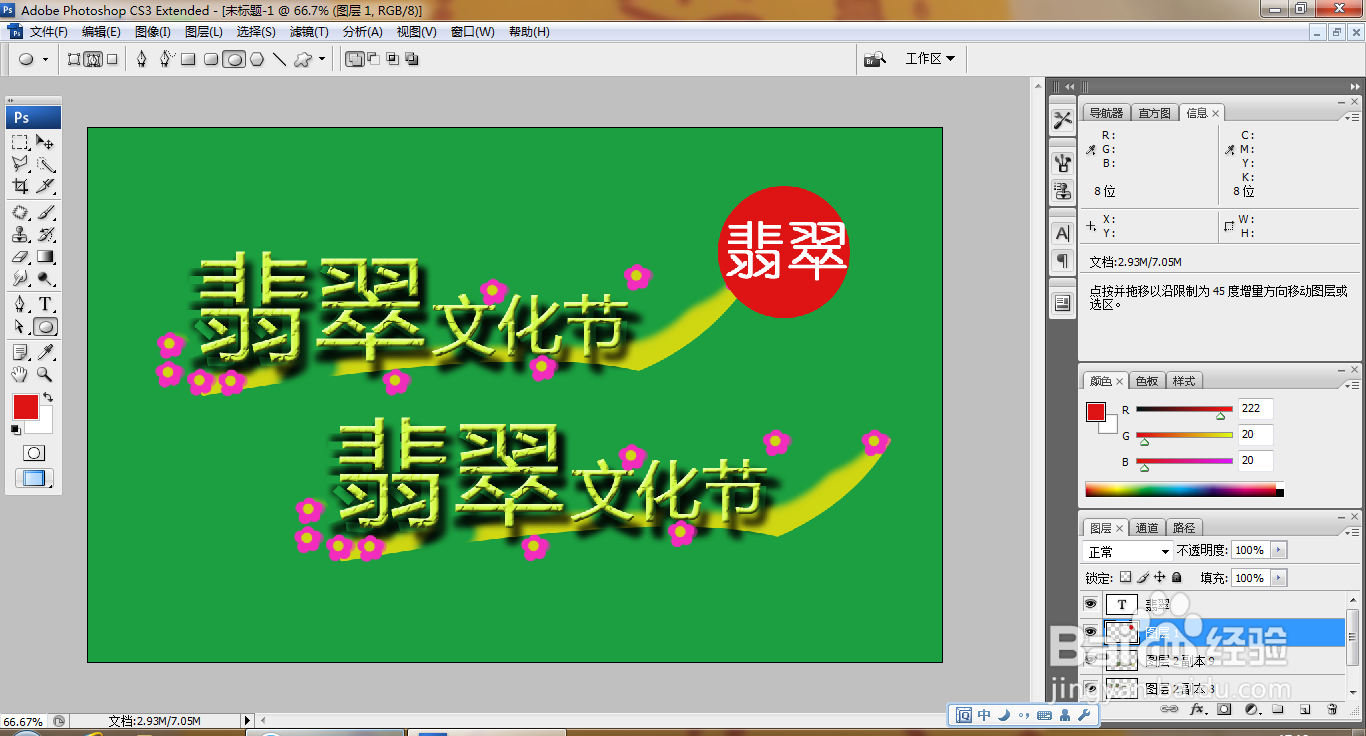
Task: Open the layer blend mode 正常 dropdown
Action: 1128,552
